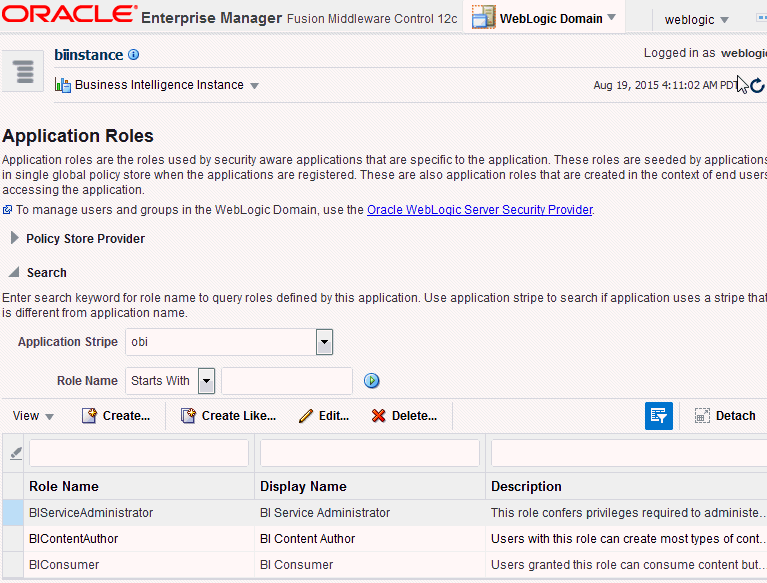Click the Delete... button

[404, 416]
